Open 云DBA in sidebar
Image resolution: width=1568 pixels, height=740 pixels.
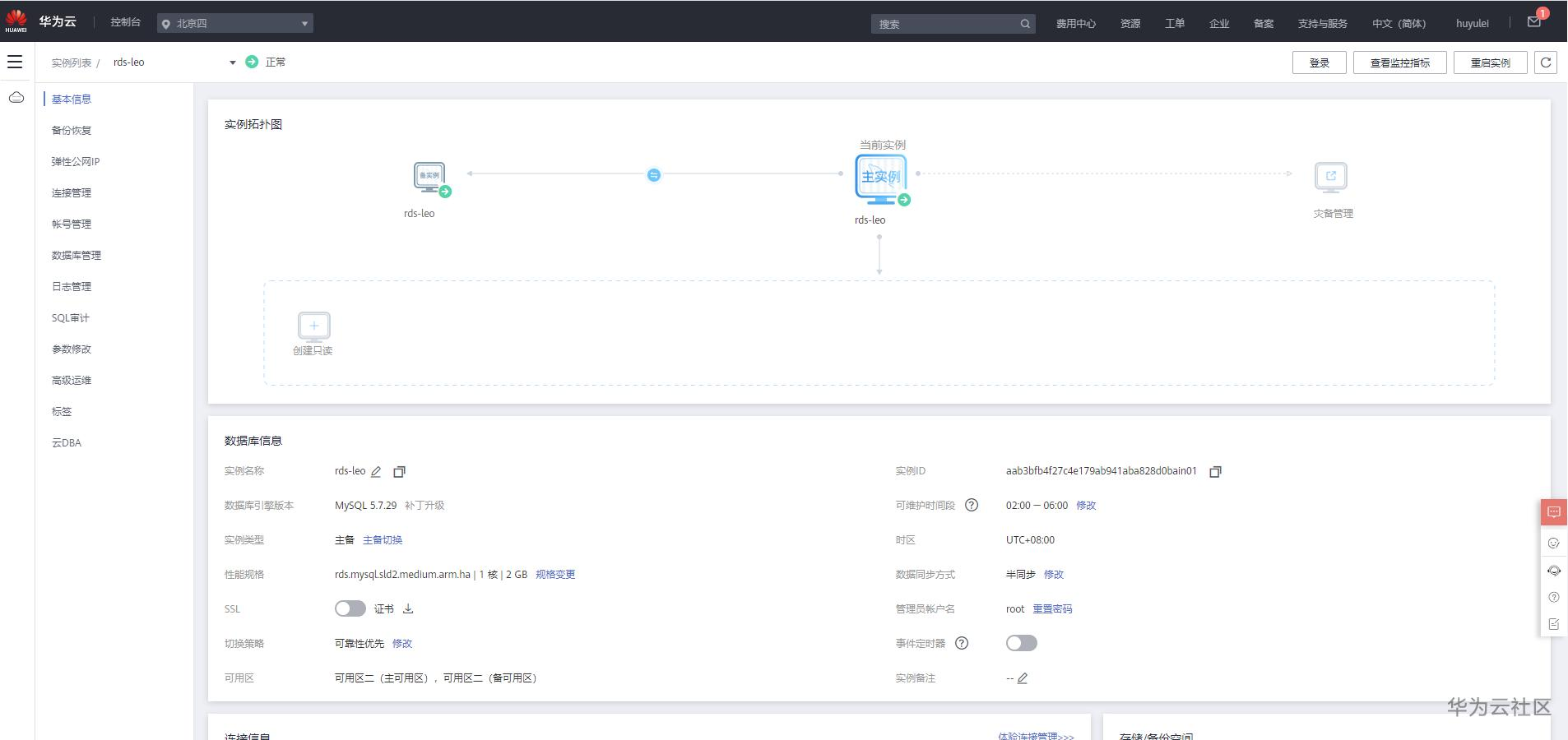point(67,442)
